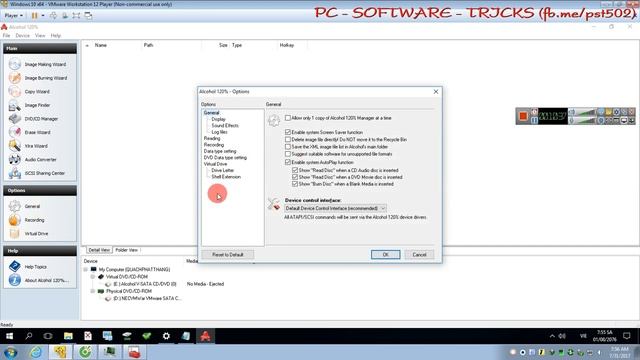Collapse My Computer tree node
Viewport: 640px width, 360px height.
tap(86, 269)
